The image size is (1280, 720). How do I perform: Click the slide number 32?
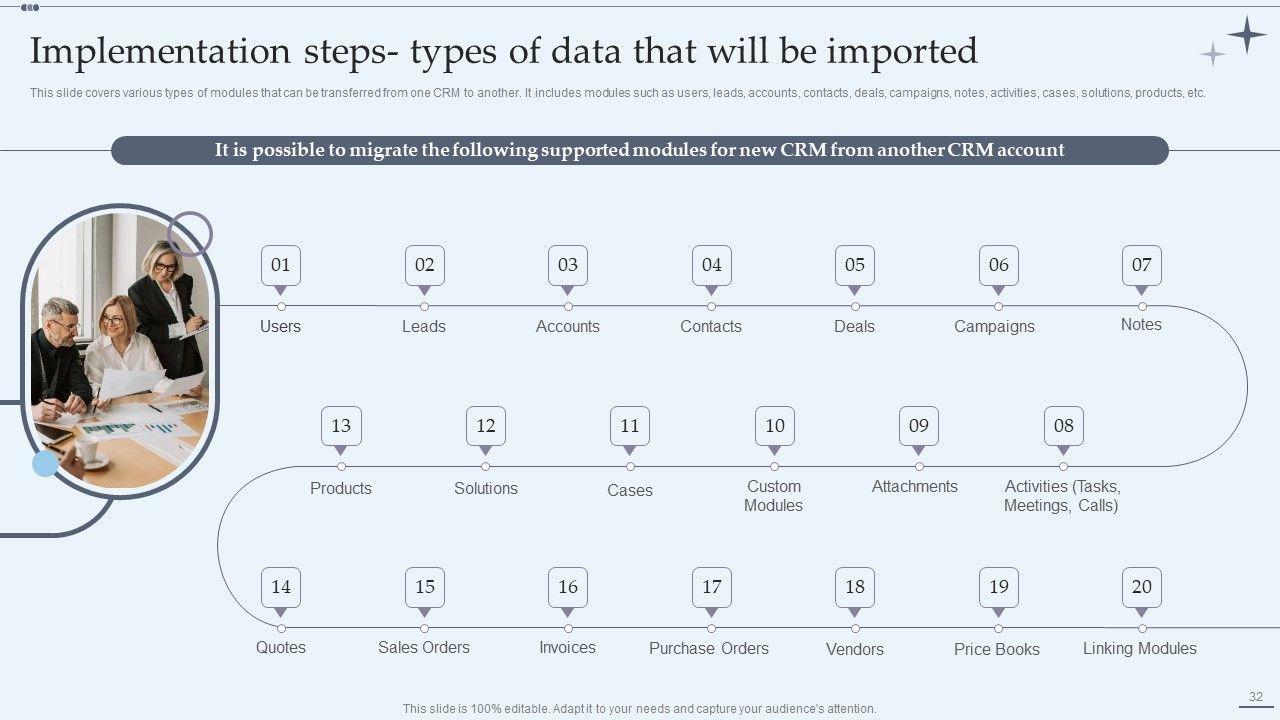tap(1256, 697)
